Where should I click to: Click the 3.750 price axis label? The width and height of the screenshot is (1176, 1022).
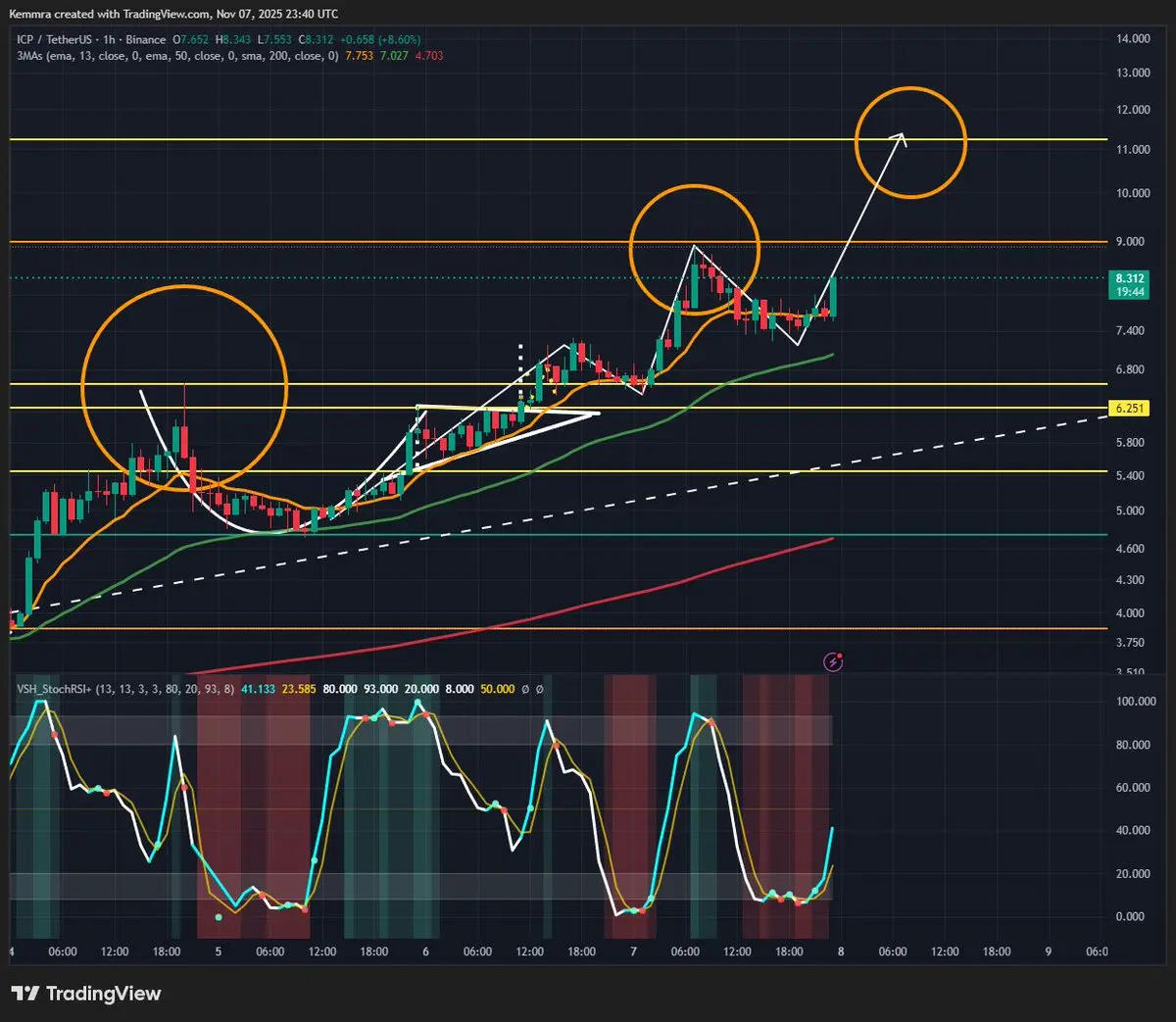[1130, 643]
